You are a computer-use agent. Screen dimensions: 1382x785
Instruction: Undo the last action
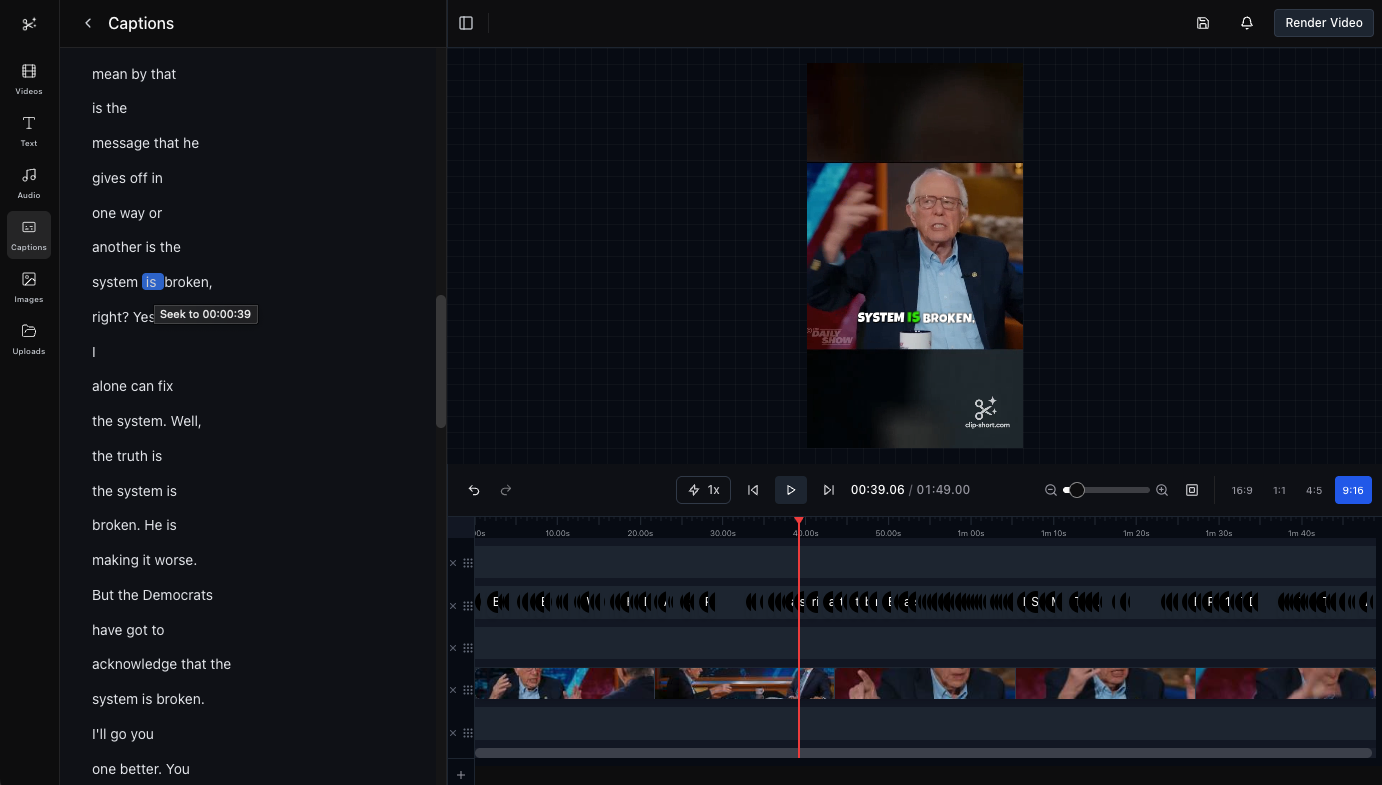474,490
